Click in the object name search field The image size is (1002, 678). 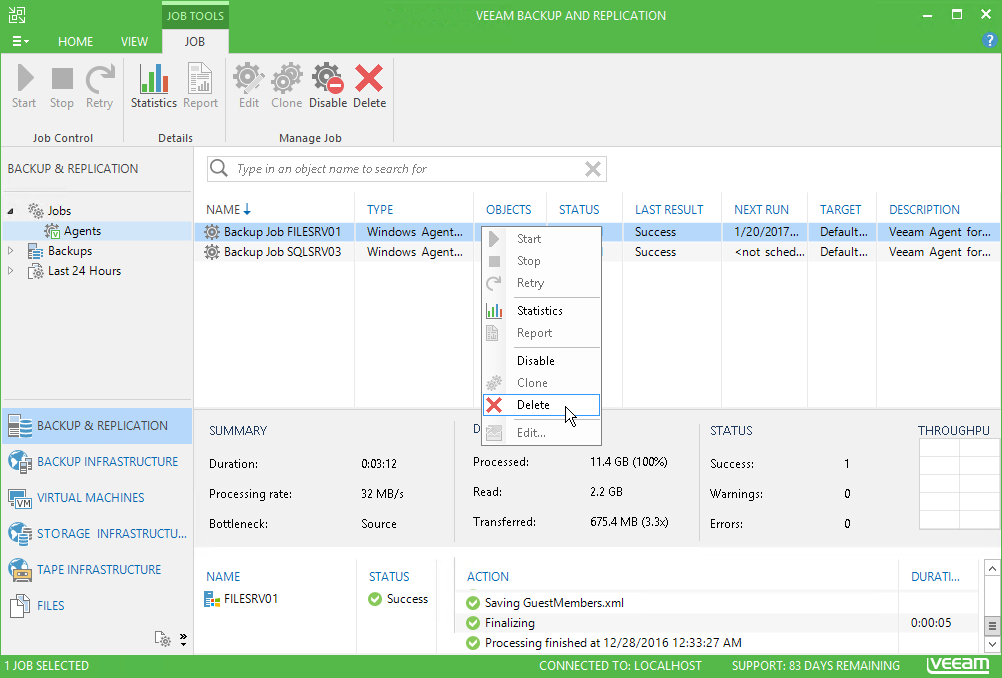click(406, 169)
